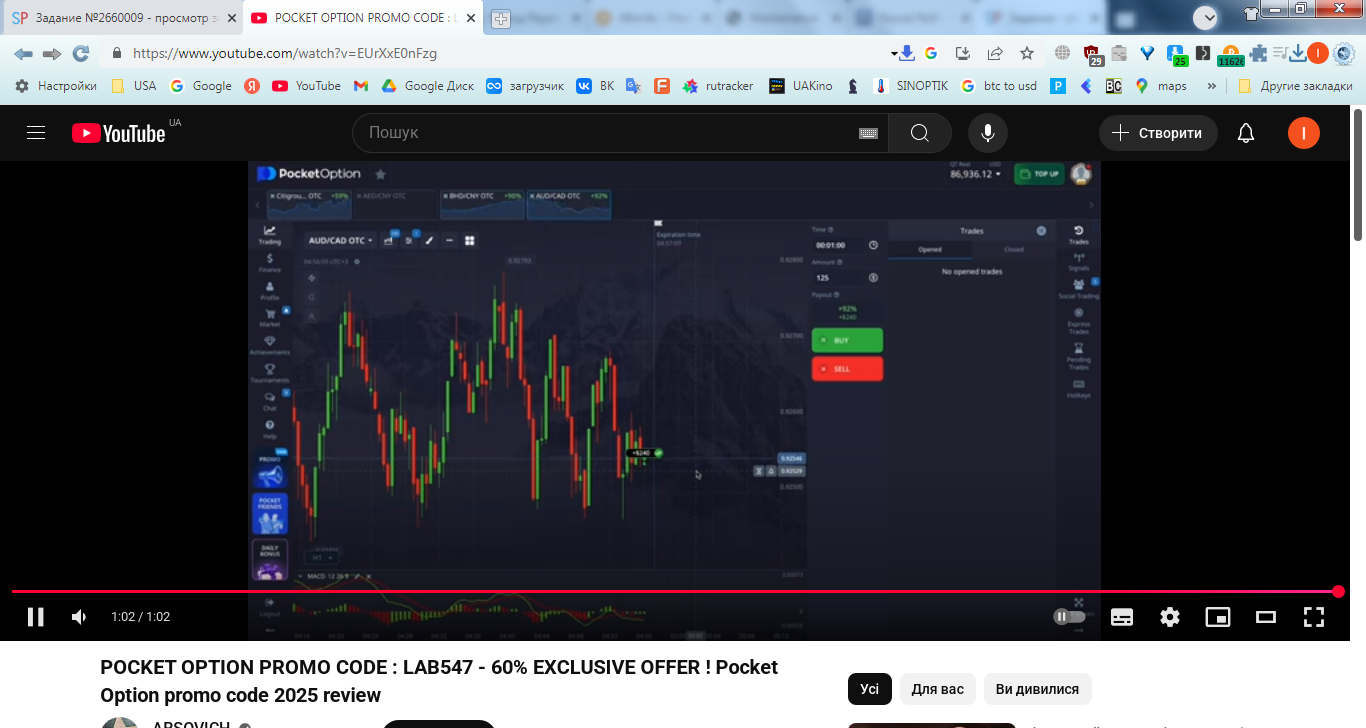Open the Gmail bookmark icon
The width and height of the screenshot is (1366, 728).
361,86
